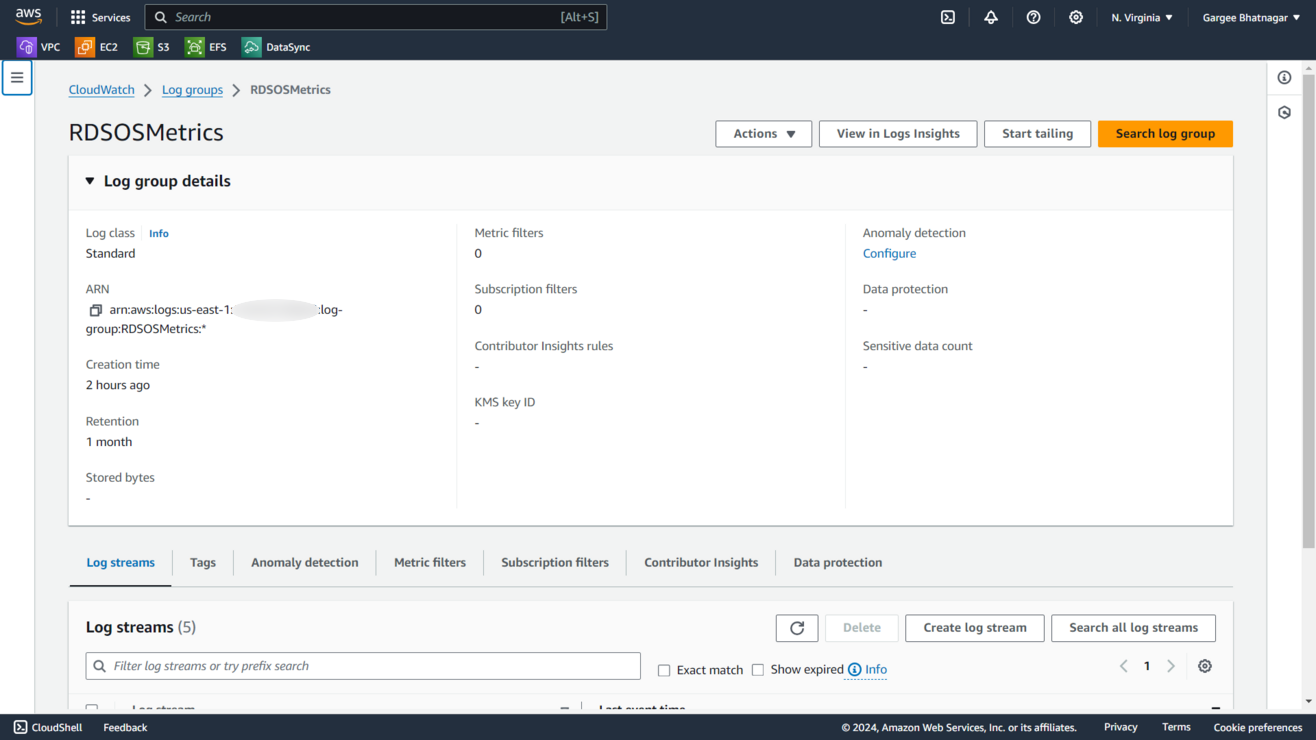The width and height of the screenshot is (1316, 740).
Task: Open the help question mark icon
Action: (1034, 17)
